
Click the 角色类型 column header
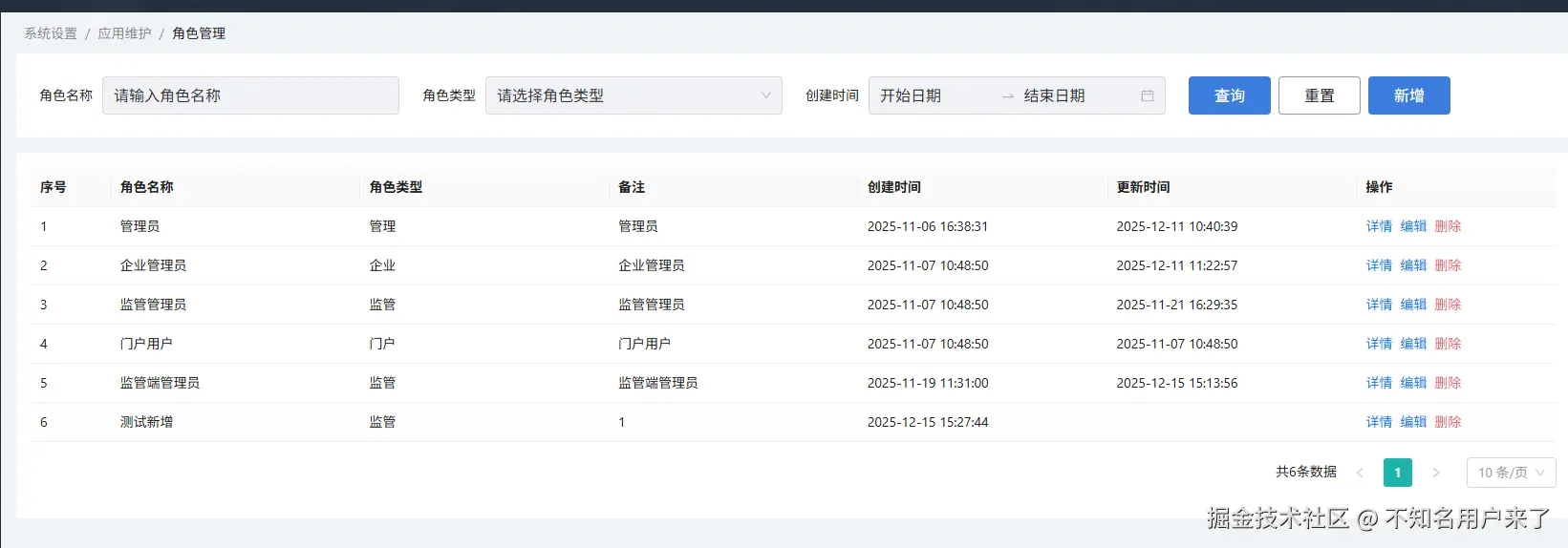pyautogui.click(x=396, y=187)
